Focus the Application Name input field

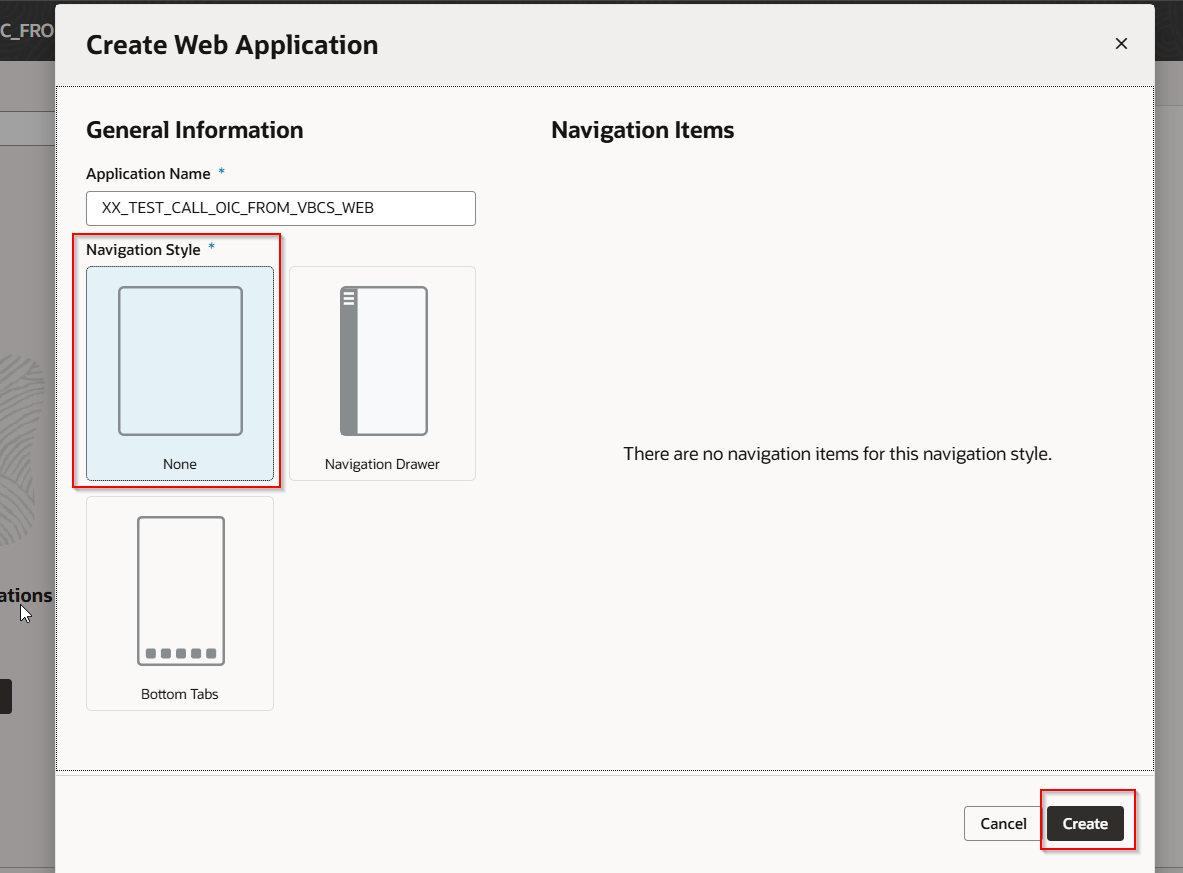click(x=280, y=208)
